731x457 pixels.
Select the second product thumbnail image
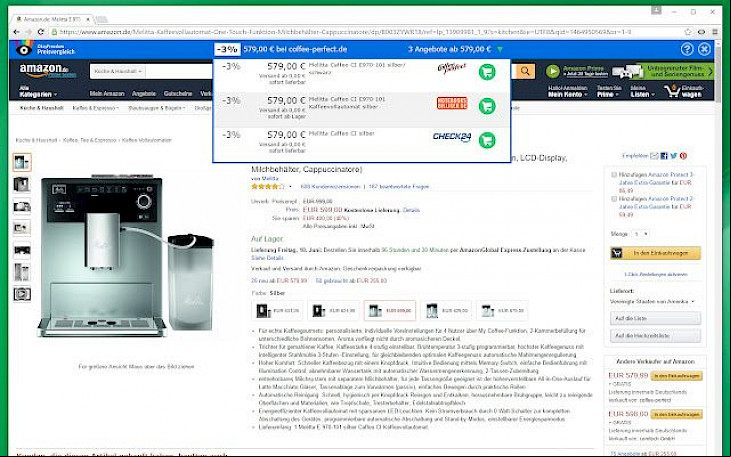tap(22, 184)
